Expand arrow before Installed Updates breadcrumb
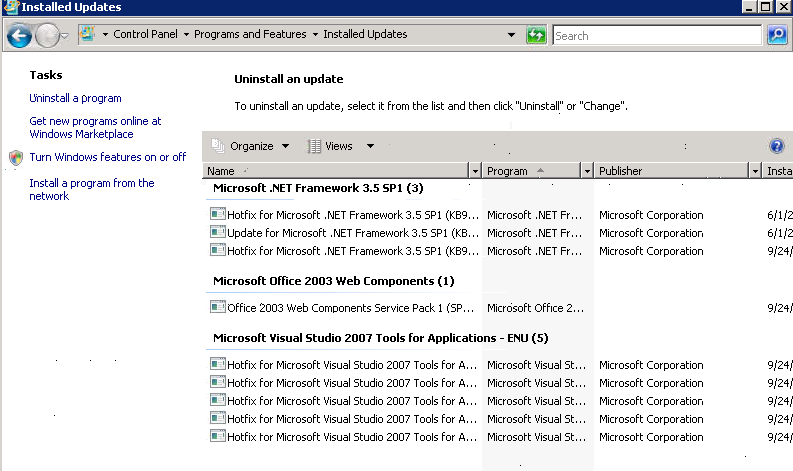793x471 pixels. [315, 34]
